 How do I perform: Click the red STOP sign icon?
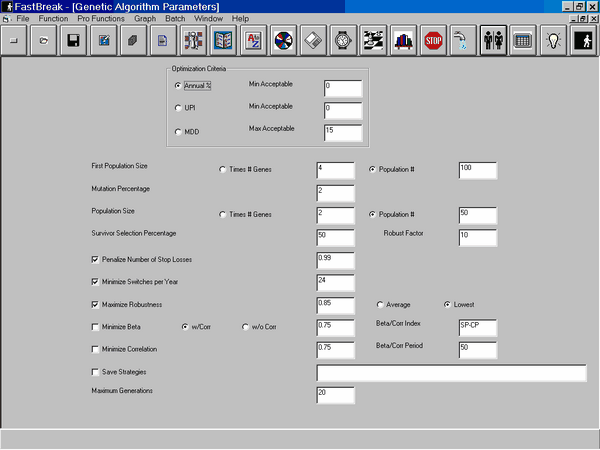coord(433,42)
